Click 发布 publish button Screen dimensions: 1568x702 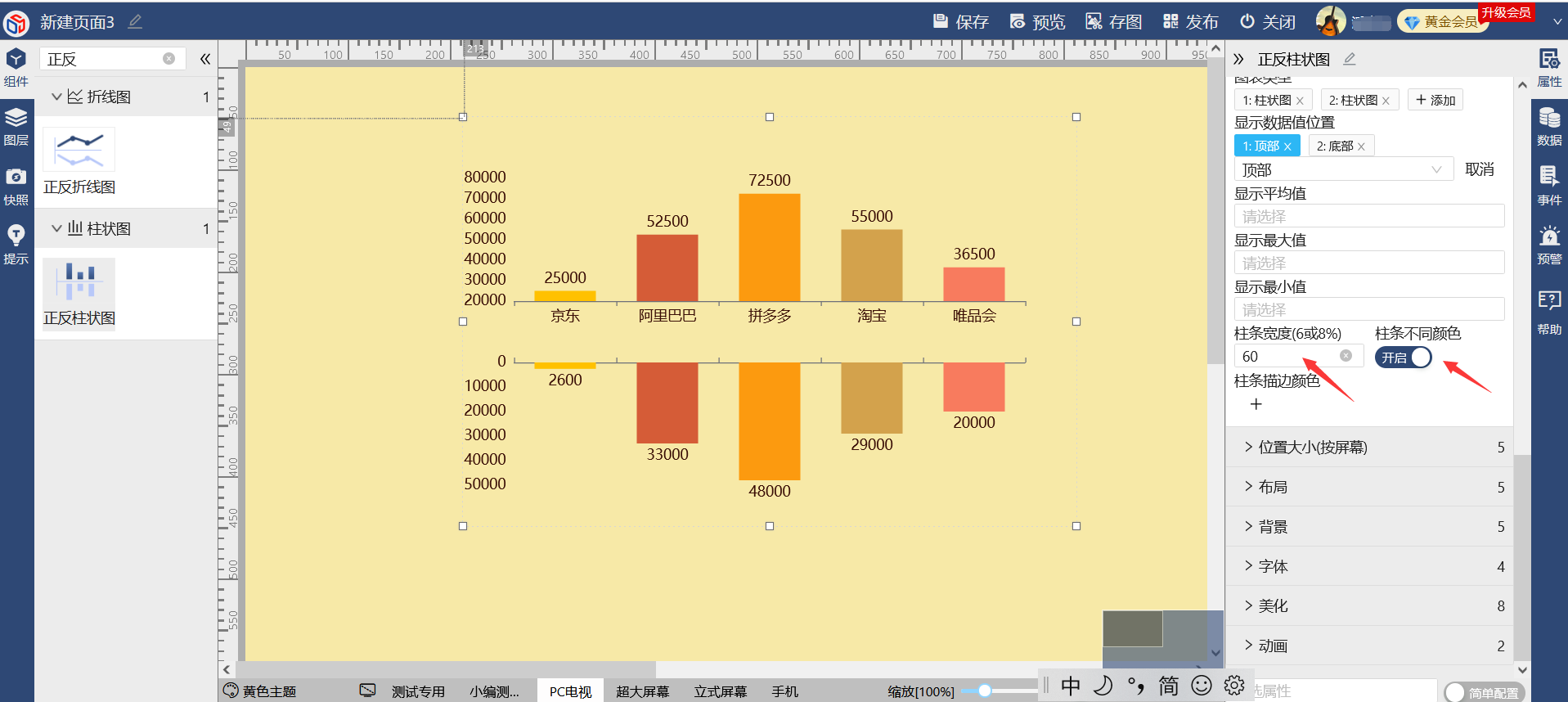click(x=1190, y=21)
